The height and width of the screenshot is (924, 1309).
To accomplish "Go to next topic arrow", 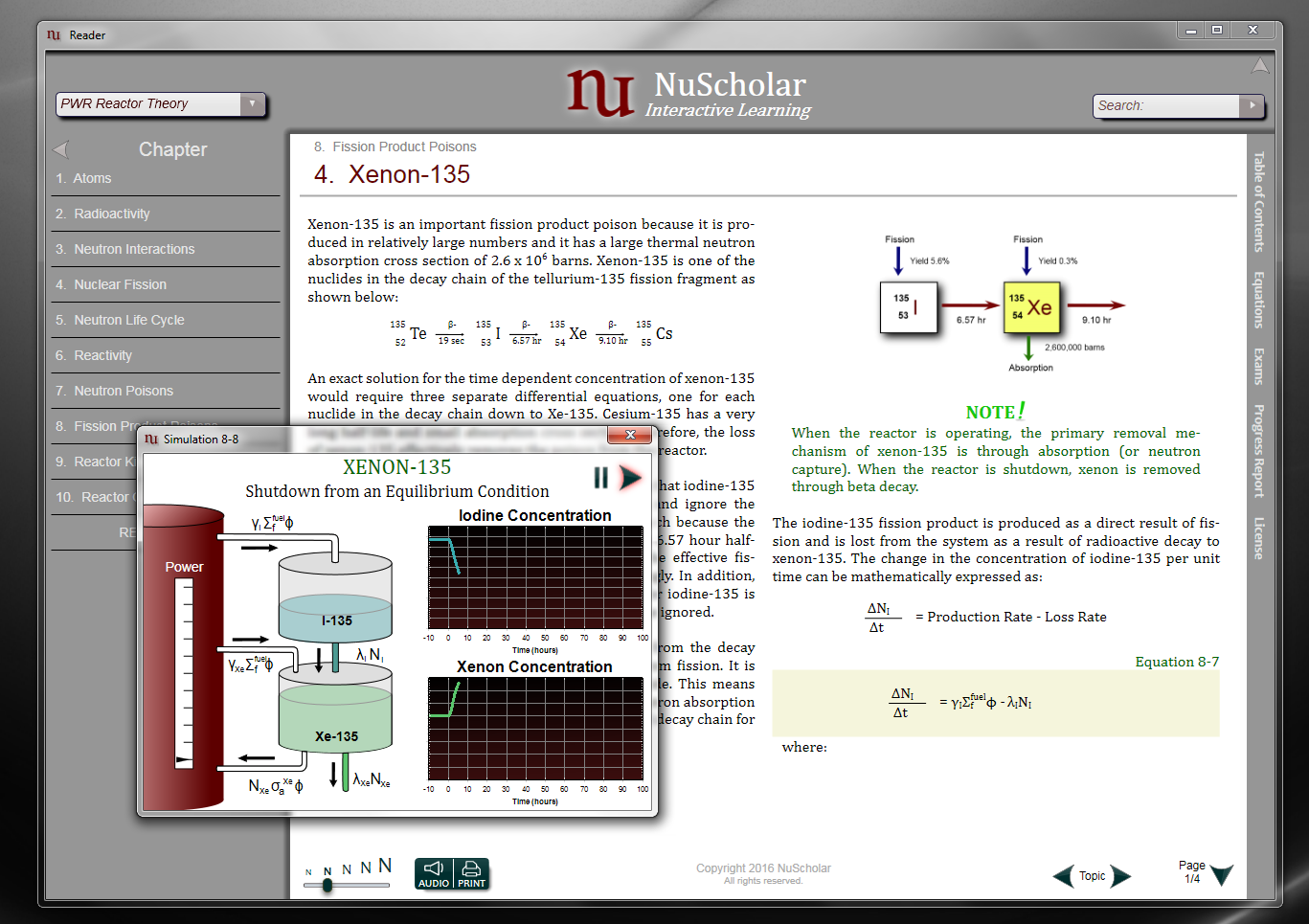I will tap(1120, 876).
